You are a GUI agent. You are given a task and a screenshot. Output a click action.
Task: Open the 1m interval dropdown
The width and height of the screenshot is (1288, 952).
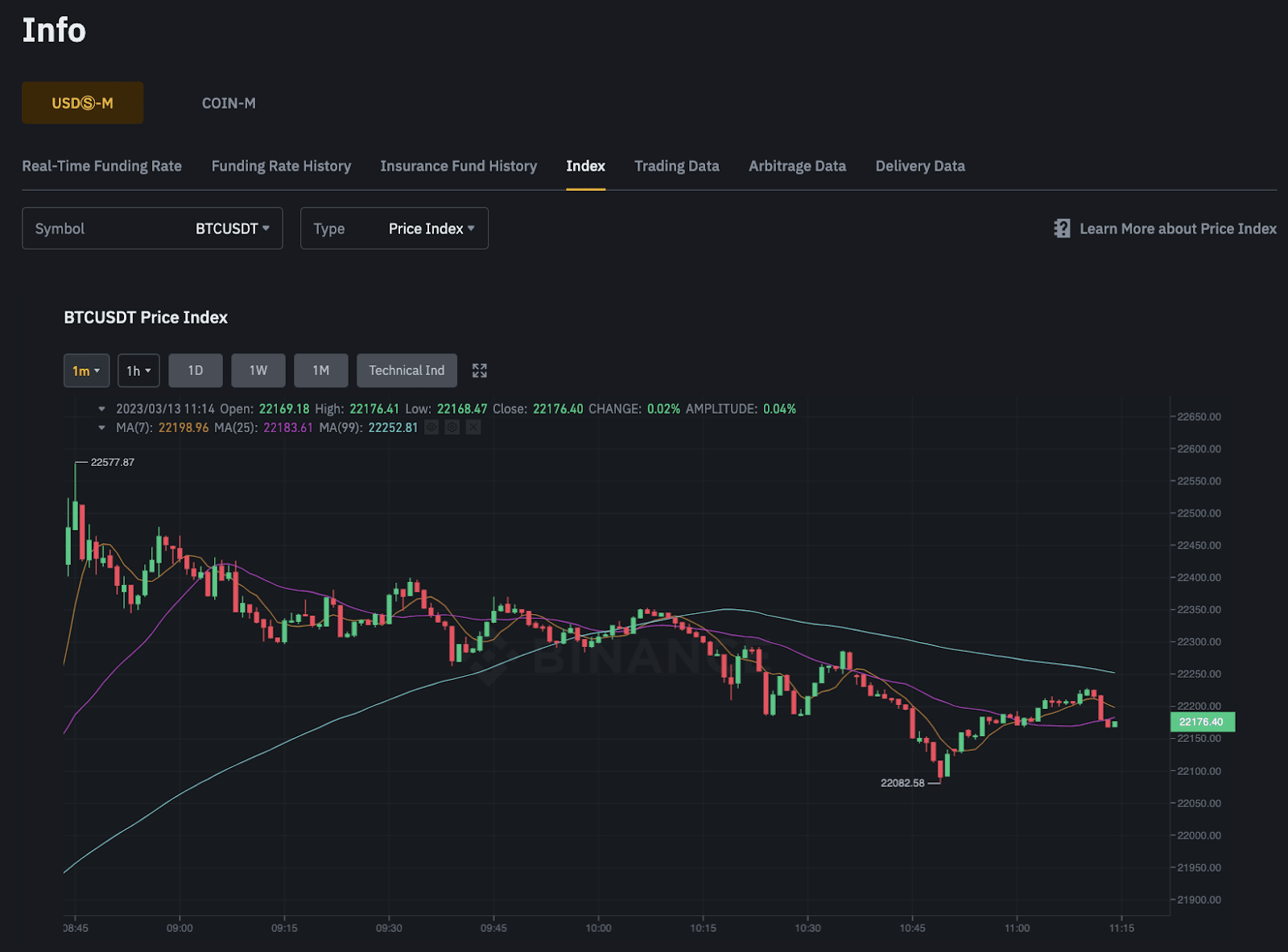[86, 371]
